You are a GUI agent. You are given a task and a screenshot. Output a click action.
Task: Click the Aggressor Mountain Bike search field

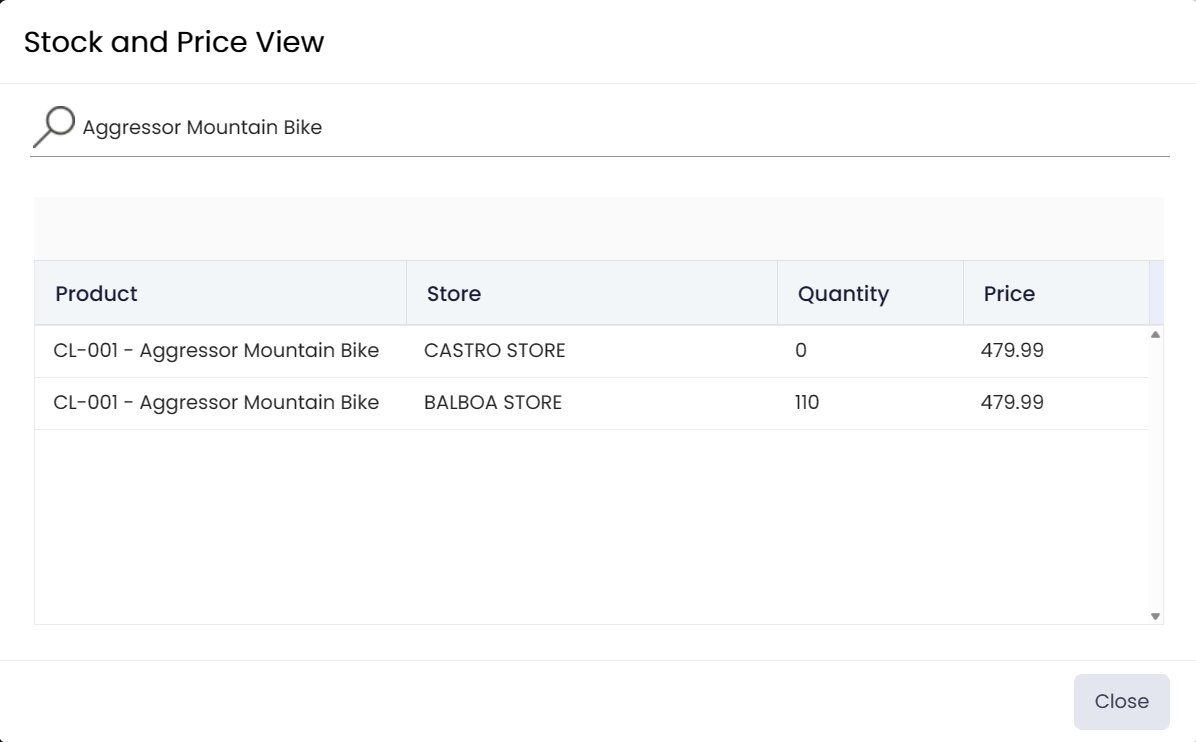[620, 128]
